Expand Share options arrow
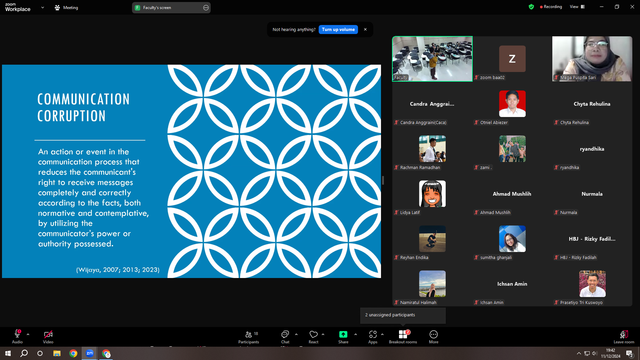 coord(355,334)
